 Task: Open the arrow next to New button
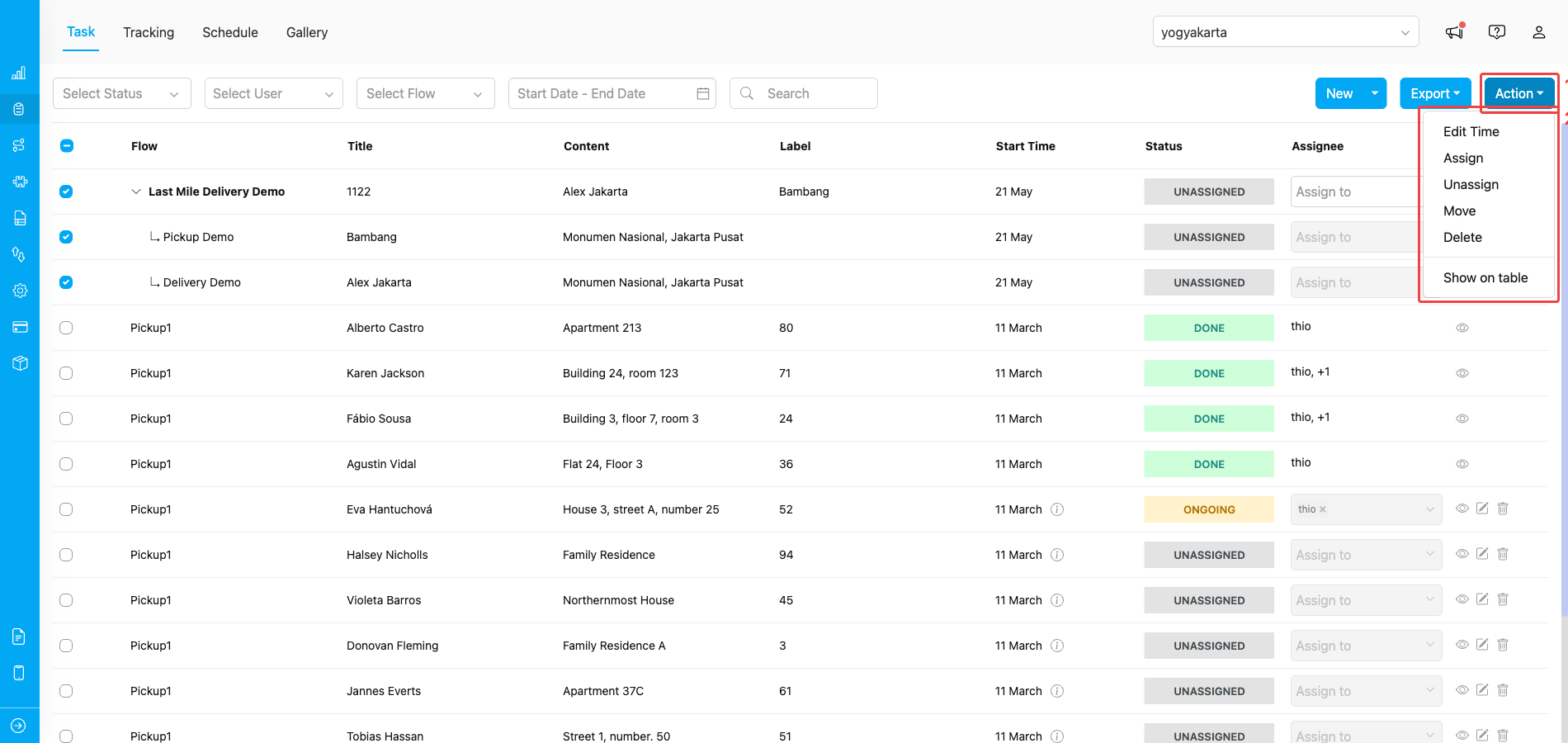[1375, 93]
